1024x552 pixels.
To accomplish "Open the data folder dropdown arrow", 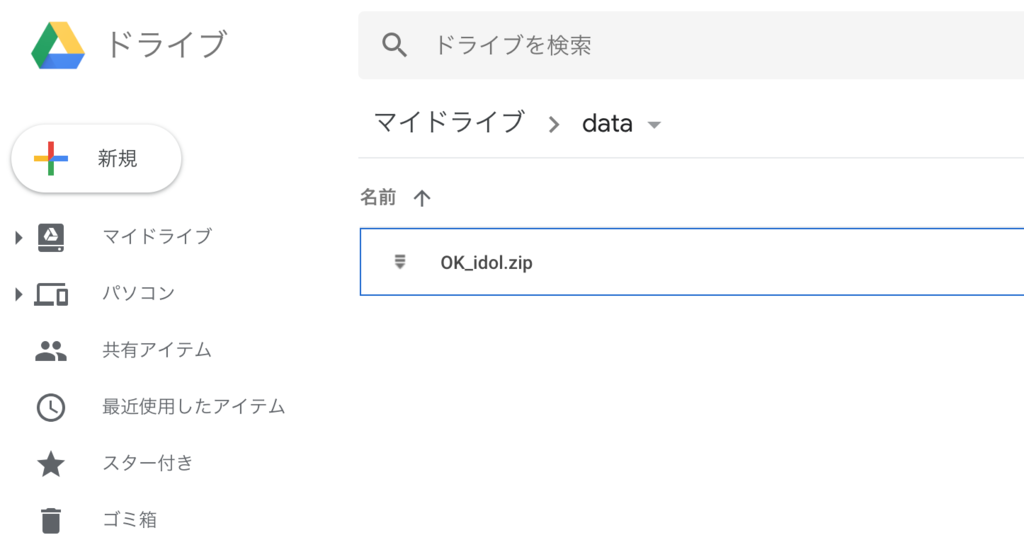I will [655, 125].
